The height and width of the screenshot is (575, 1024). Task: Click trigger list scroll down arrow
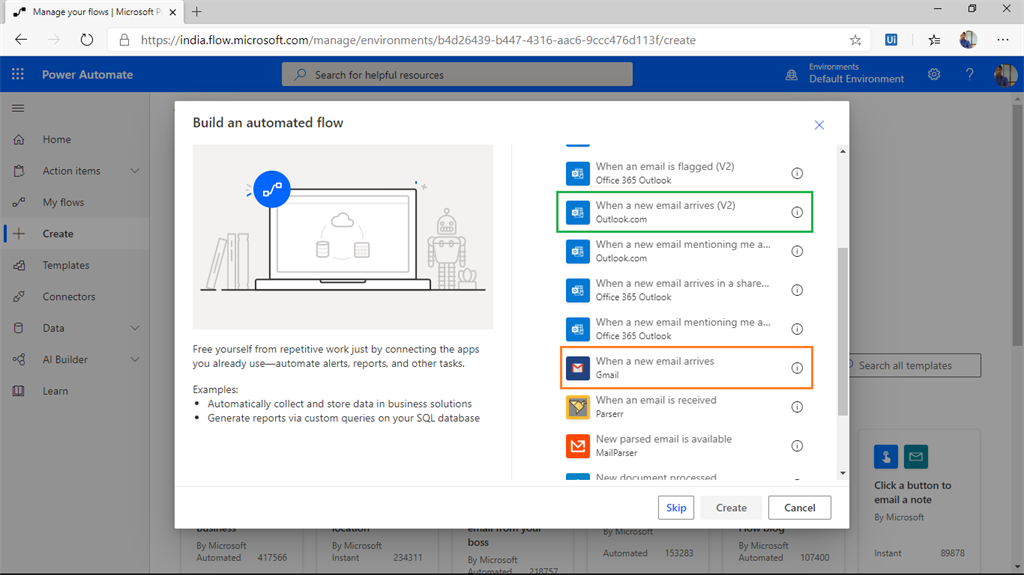pyautogui.click(x=842, y=473)
